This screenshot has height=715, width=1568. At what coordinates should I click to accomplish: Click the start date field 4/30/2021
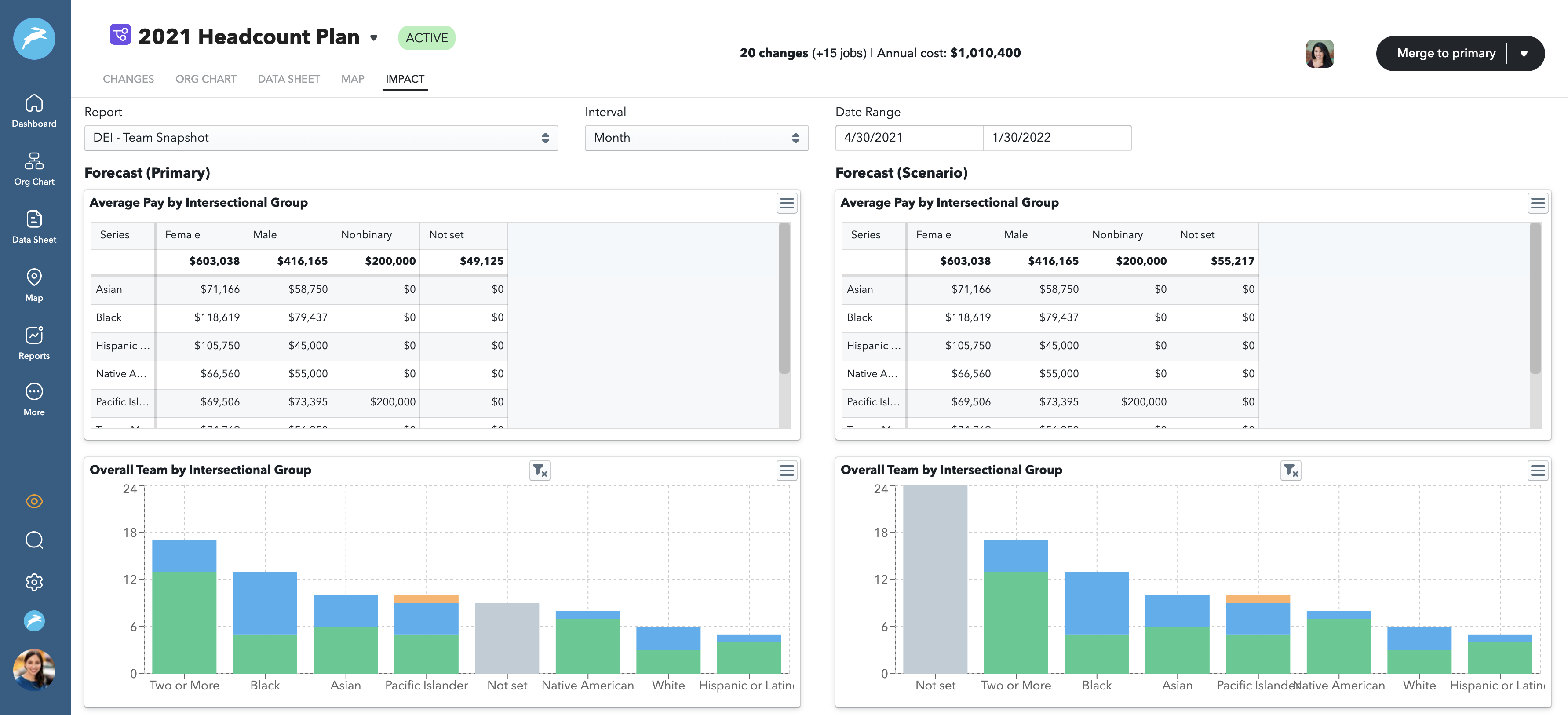[909, 138]
